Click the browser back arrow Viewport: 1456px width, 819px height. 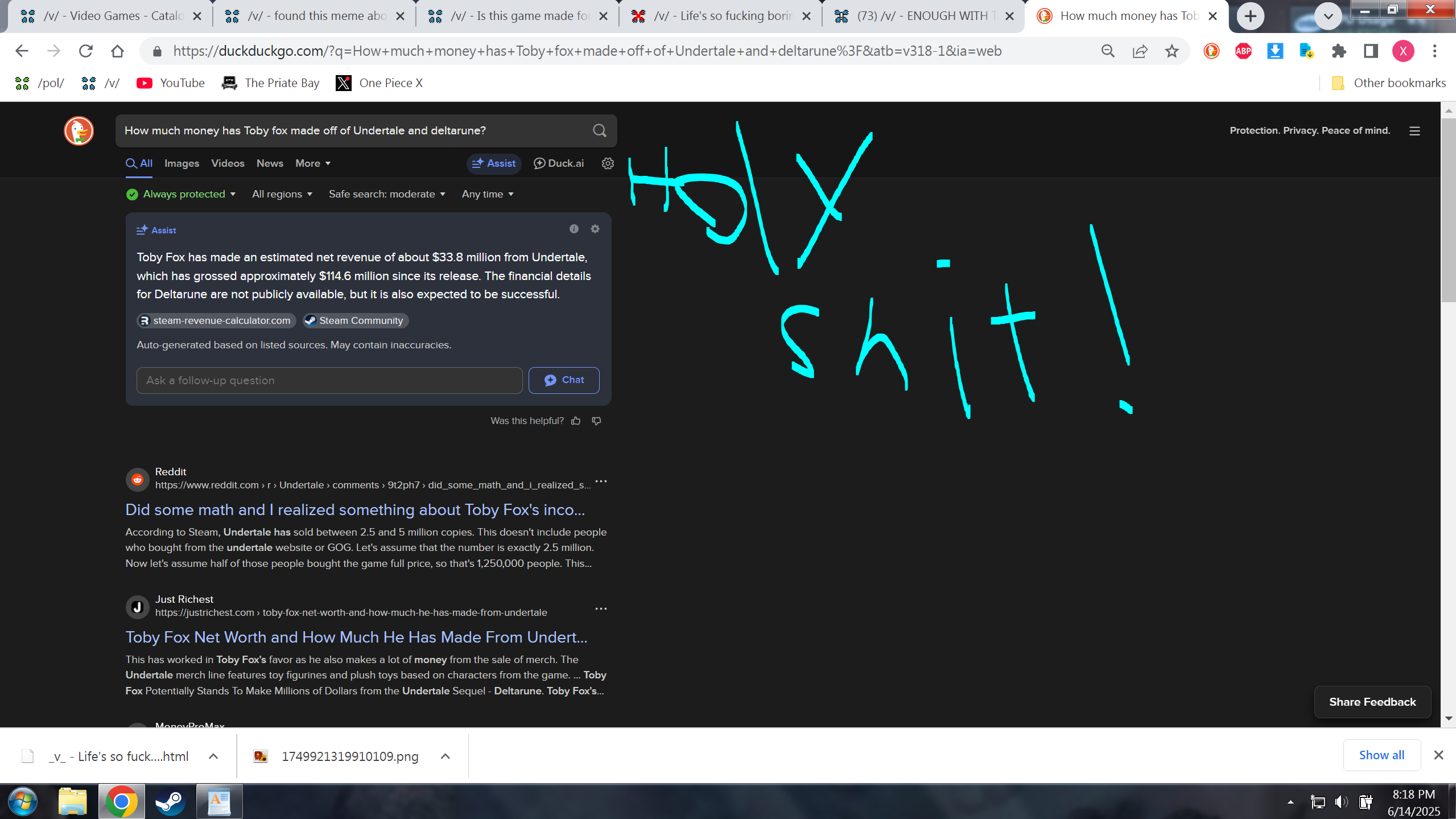(x=22, y=51)
